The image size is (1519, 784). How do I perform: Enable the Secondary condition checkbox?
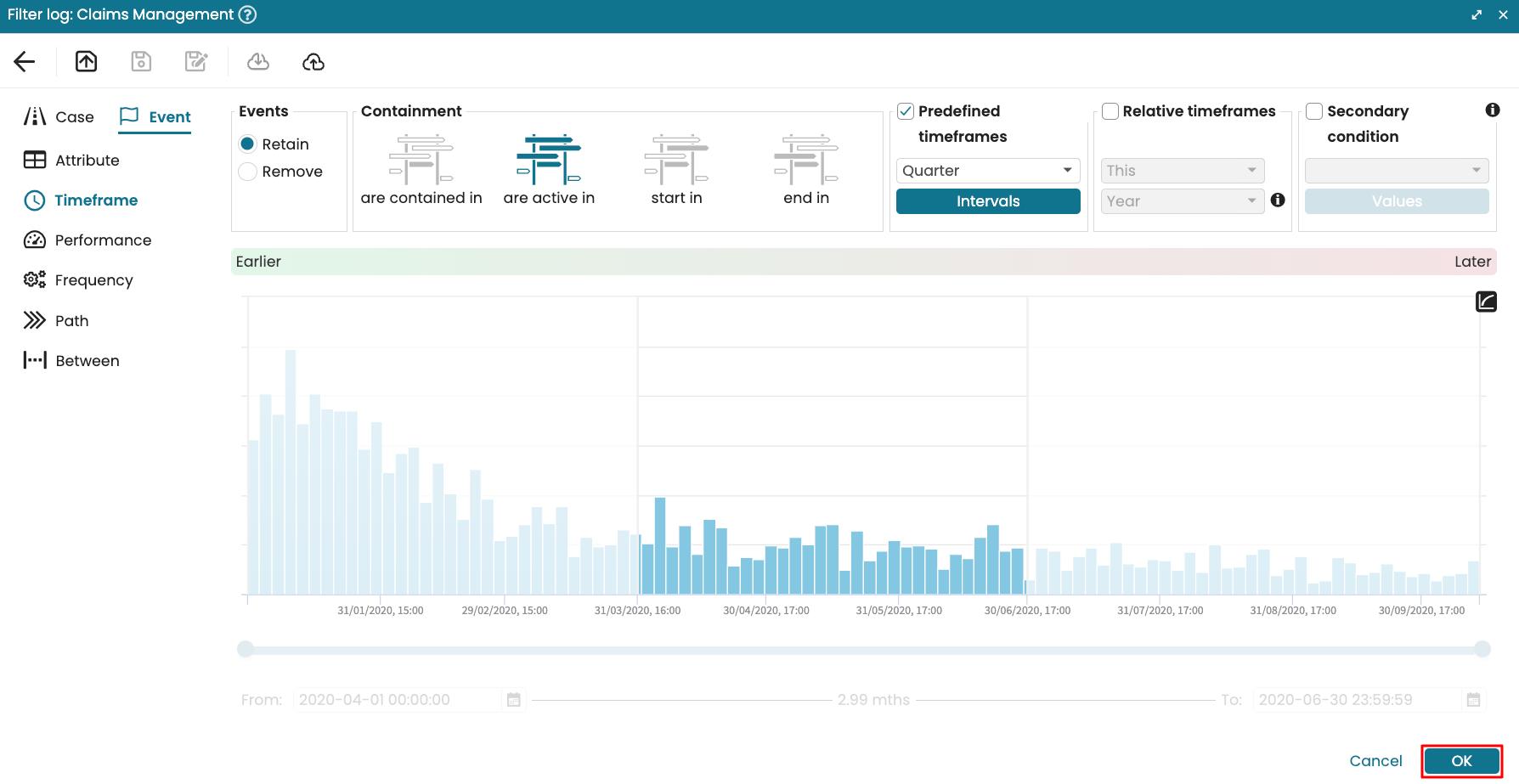click(1314, 111)
